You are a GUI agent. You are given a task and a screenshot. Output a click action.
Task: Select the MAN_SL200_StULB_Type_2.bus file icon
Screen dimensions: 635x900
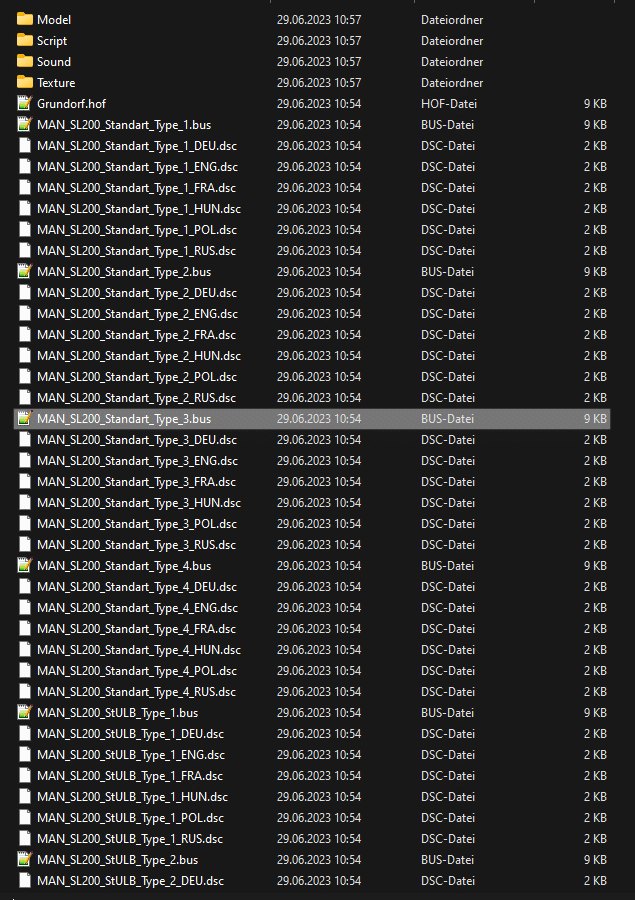(x=25, y=859)
